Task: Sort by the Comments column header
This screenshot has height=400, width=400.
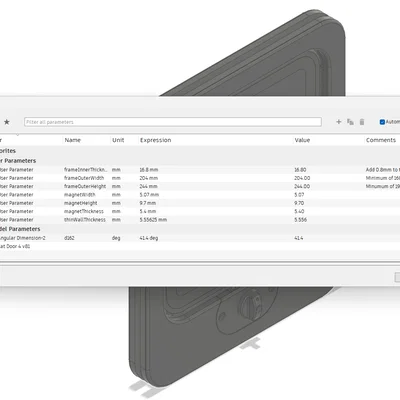Action: tap(381, 140)
